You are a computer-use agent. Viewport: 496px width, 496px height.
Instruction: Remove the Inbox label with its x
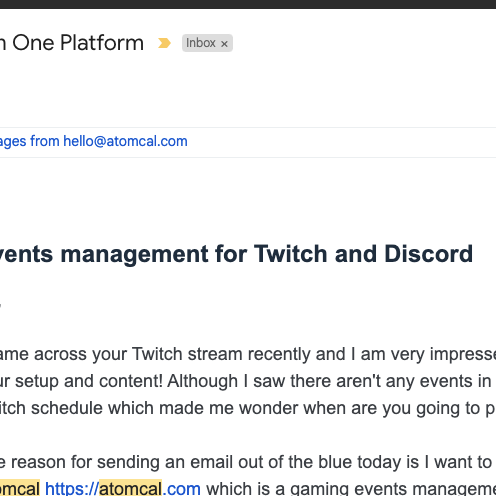pyautogui.click(x=224, y=44)
